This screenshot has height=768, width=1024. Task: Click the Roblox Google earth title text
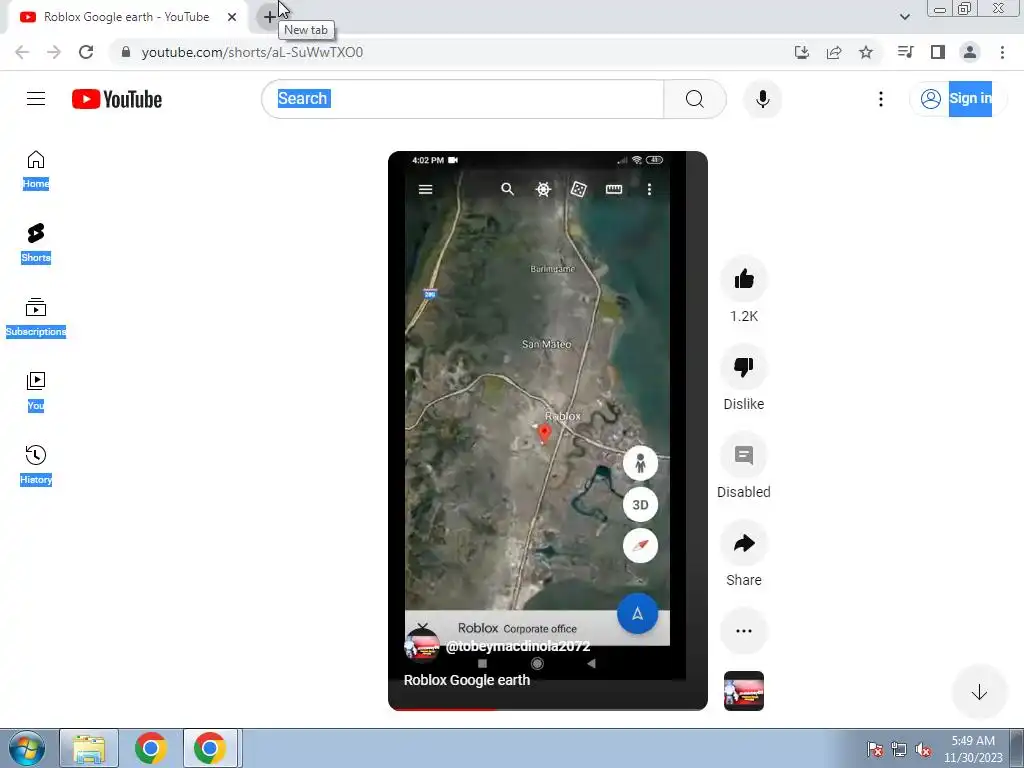pyautogui.click(x=466, y=680)
